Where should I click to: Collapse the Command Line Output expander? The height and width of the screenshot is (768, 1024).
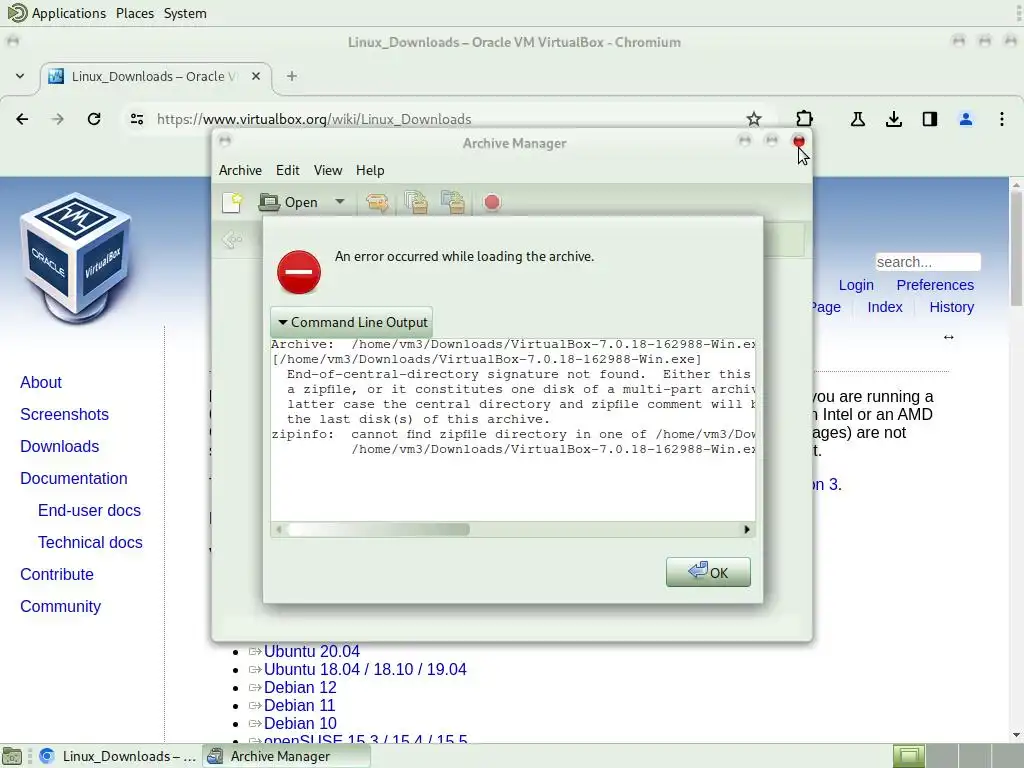pyautogui.click(x=351, y=322)
